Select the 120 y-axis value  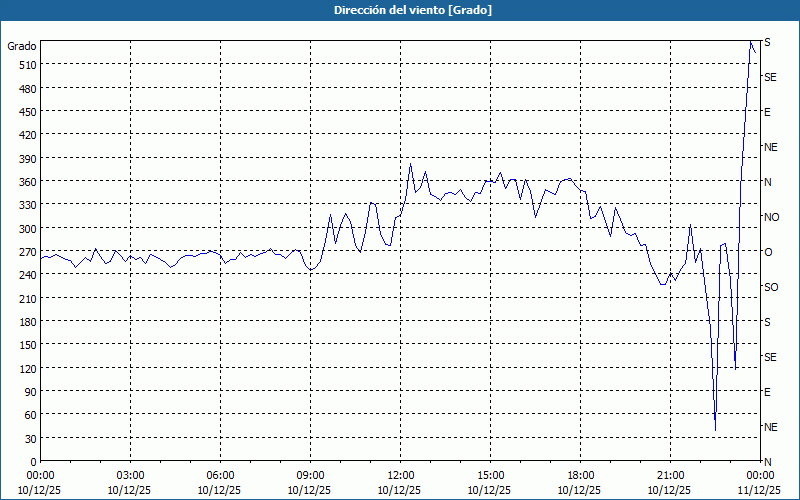(28, 368)
